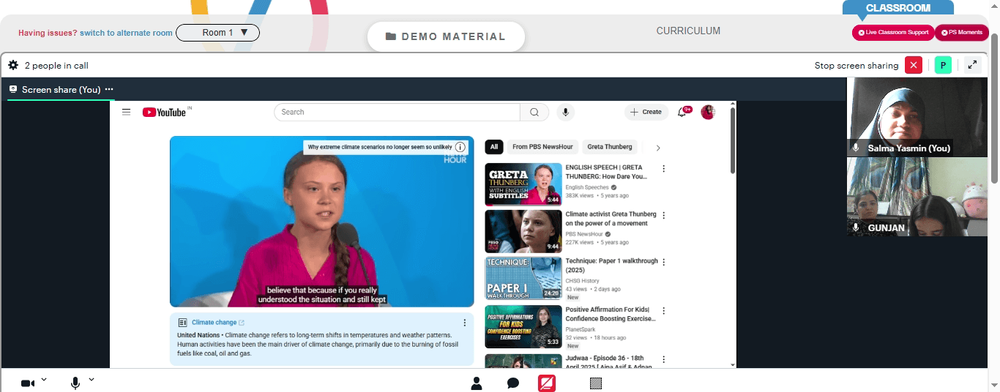Image resolution: width=1000 pixels, height=392 pixels.
Task: Open more options for ENGLISH SPEECH video
Action: coord(663,169)
